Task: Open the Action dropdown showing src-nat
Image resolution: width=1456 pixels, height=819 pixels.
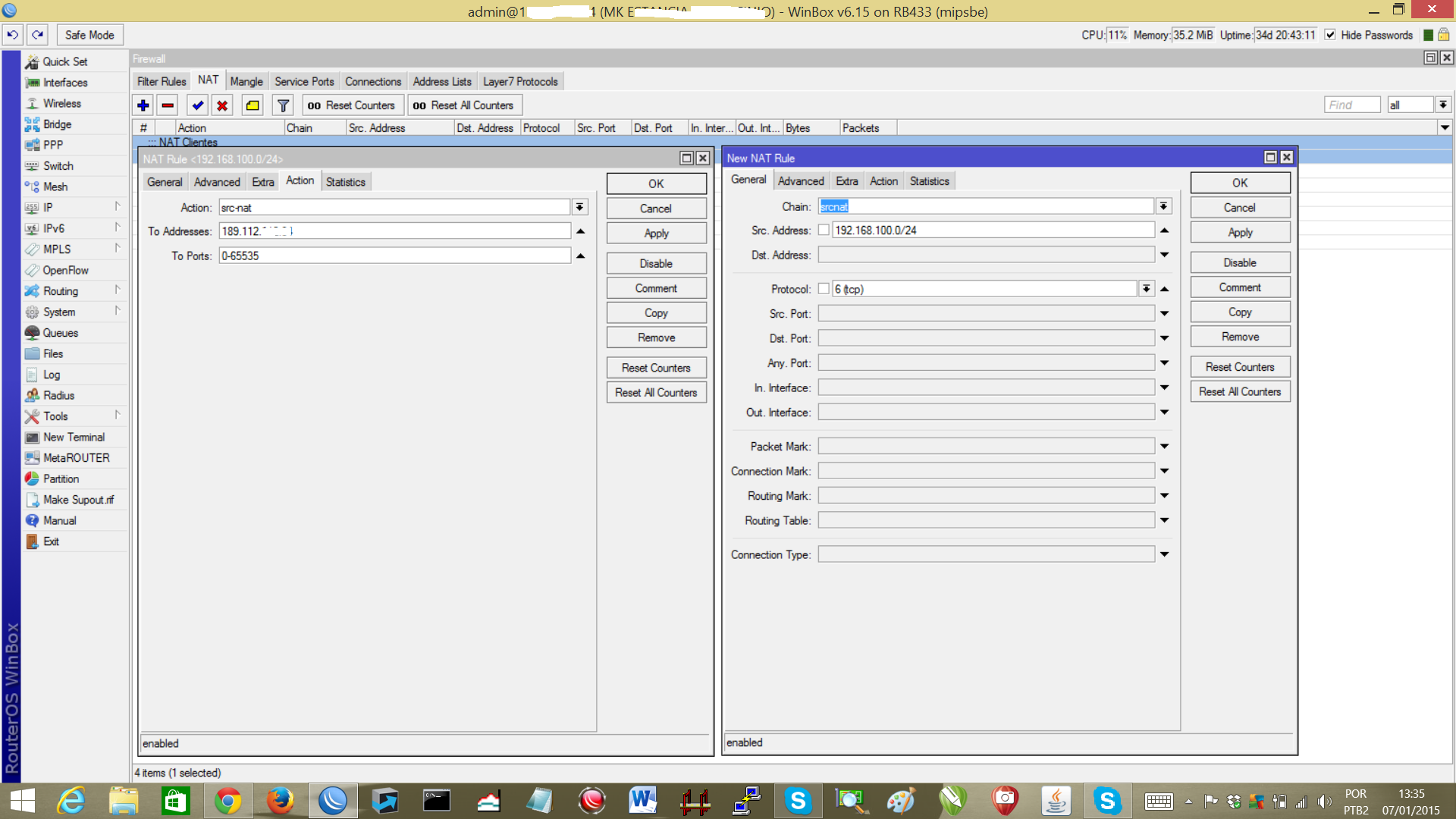Action: [579, 207]
